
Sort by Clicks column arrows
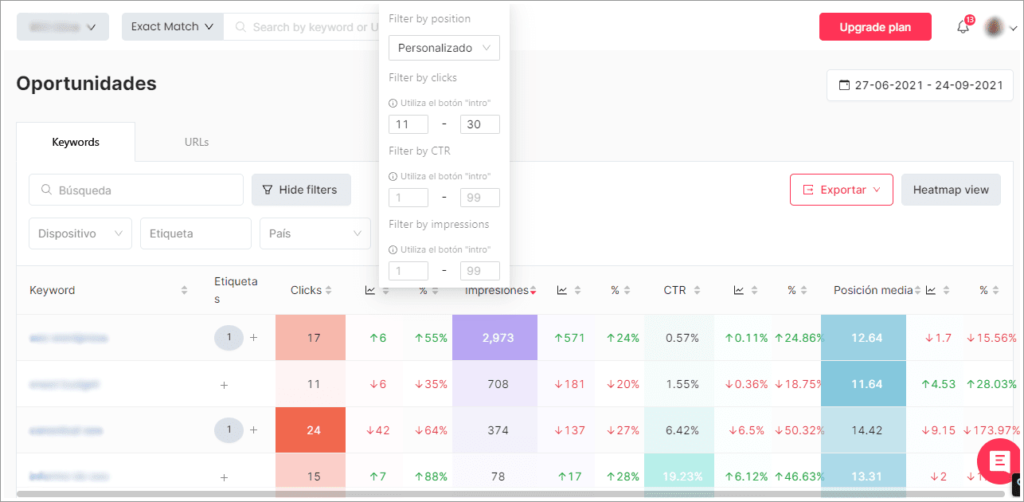[x=328, y=290]
